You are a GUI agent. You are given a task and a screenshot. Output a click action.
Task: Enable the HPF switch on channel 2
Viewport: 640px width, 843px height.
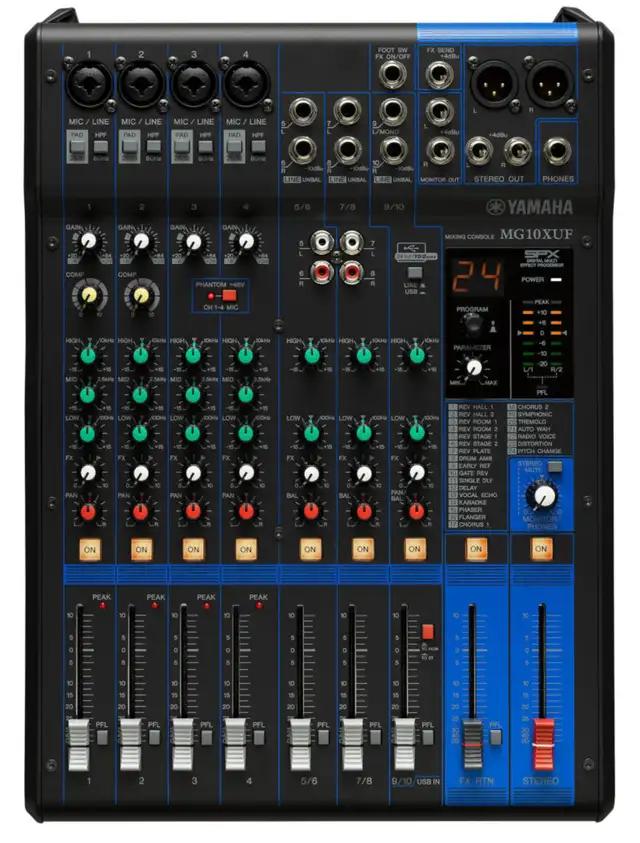[154, 146]
